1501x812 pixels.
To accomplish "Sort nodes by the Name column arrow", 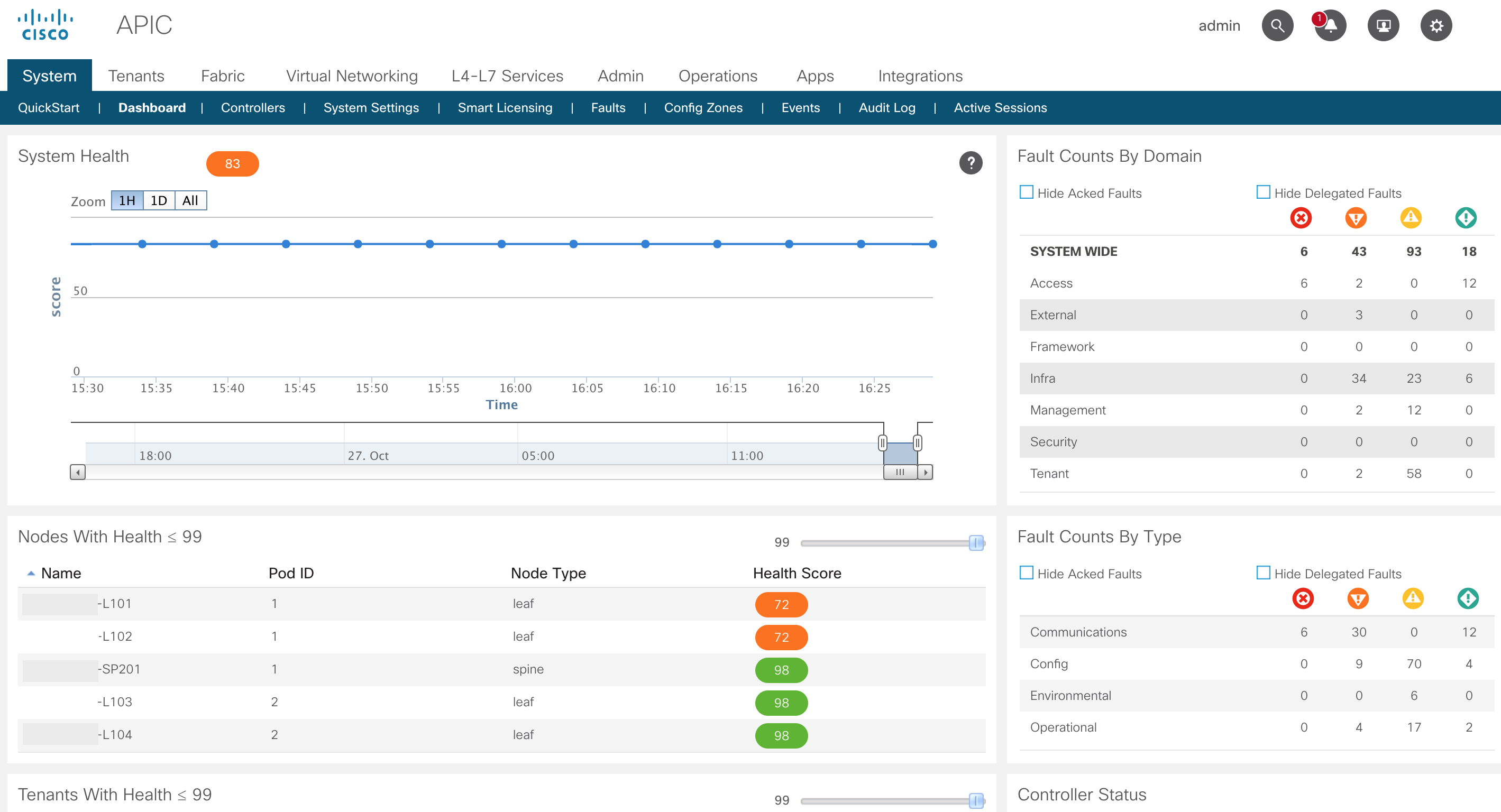I will 31,573.
